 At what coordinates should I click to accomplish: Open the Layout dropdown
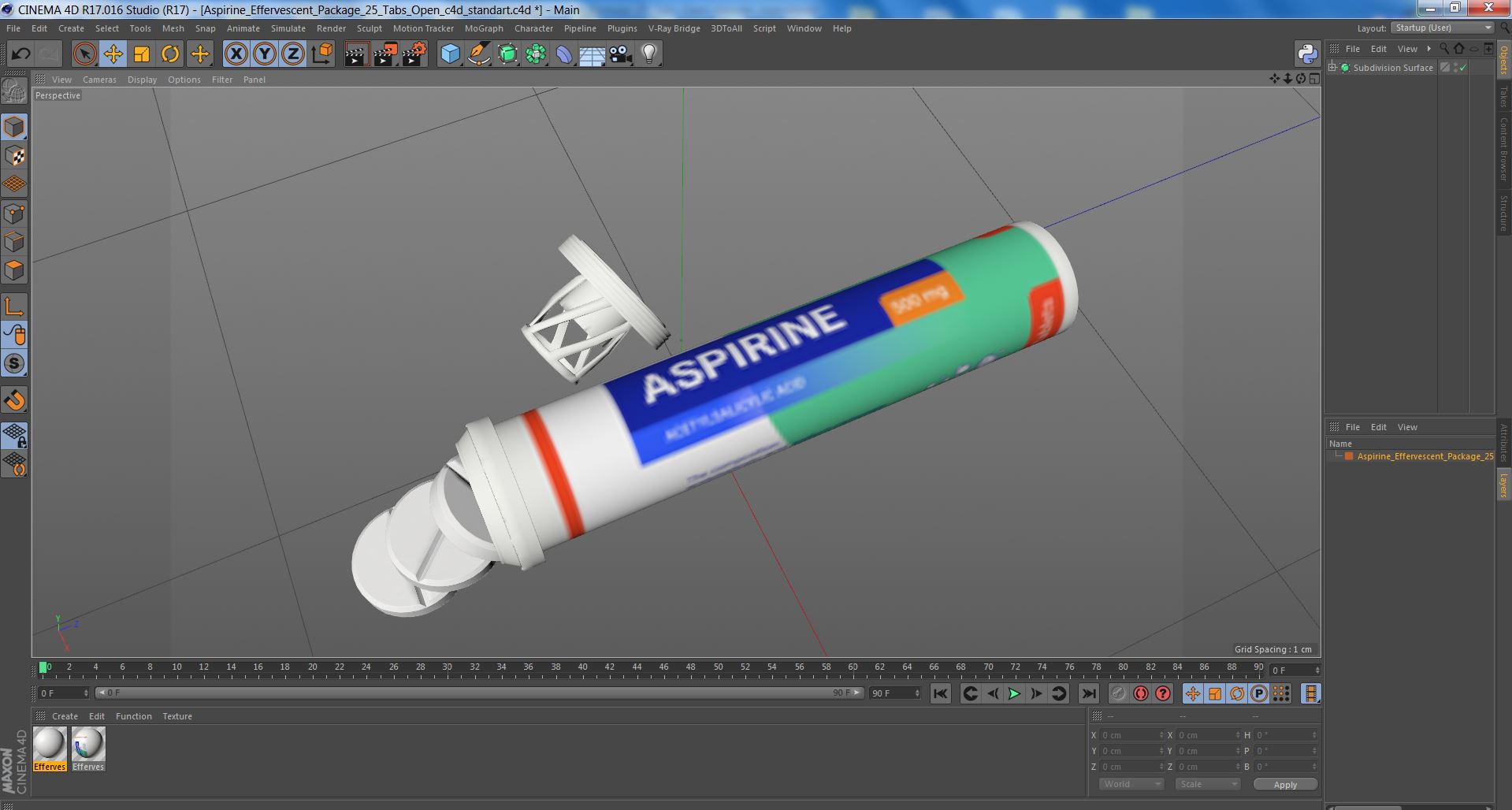[x=1442, y=28]
